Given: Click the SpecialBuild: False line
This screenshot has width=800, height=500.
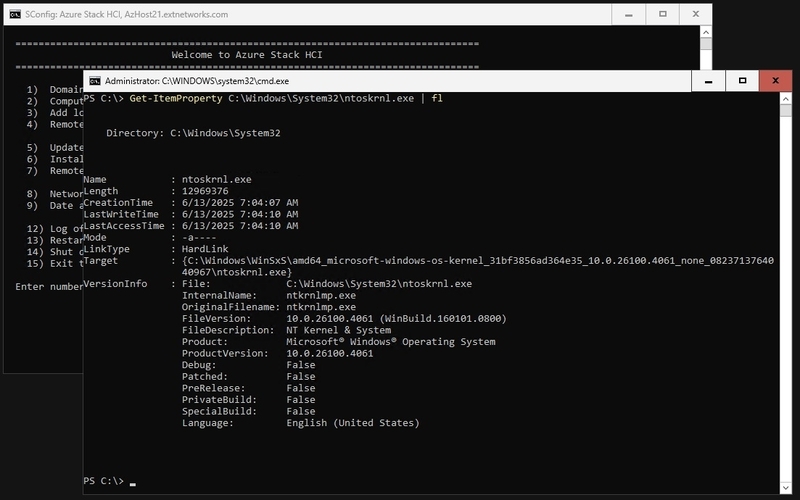Looking at the screenshot, I should pos(248,411).
